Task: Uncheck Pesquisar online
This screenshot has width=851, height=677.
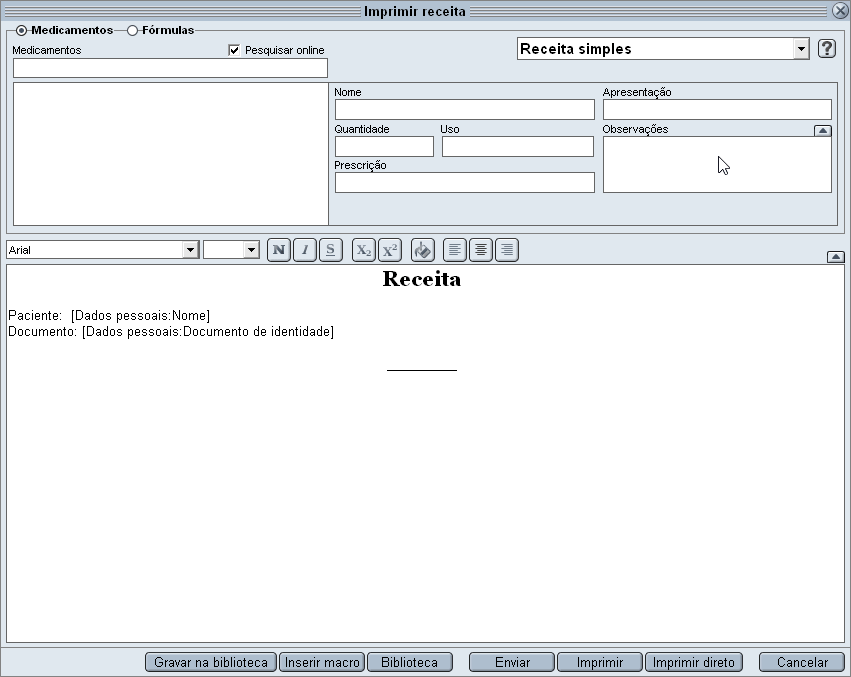Action: (234, 50)
